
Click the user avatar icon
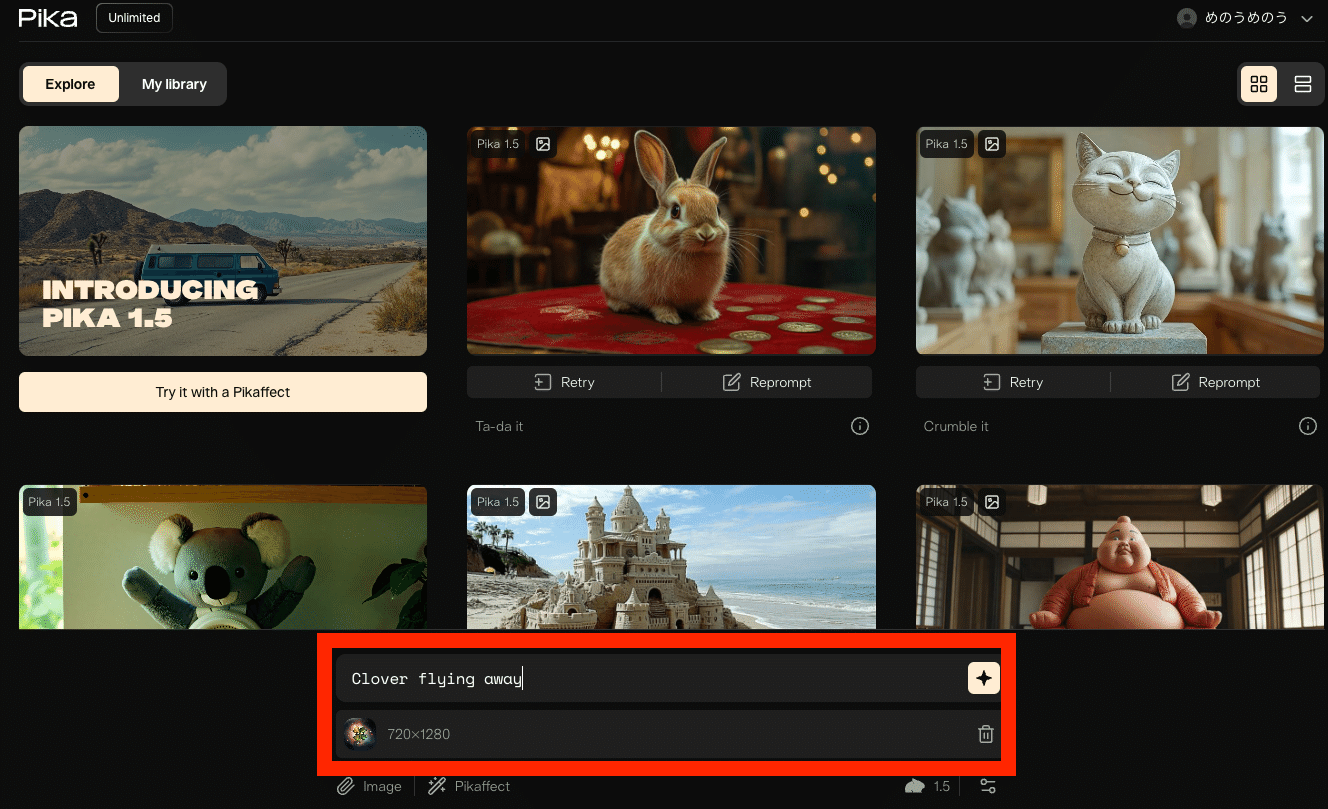point(1187,18)
